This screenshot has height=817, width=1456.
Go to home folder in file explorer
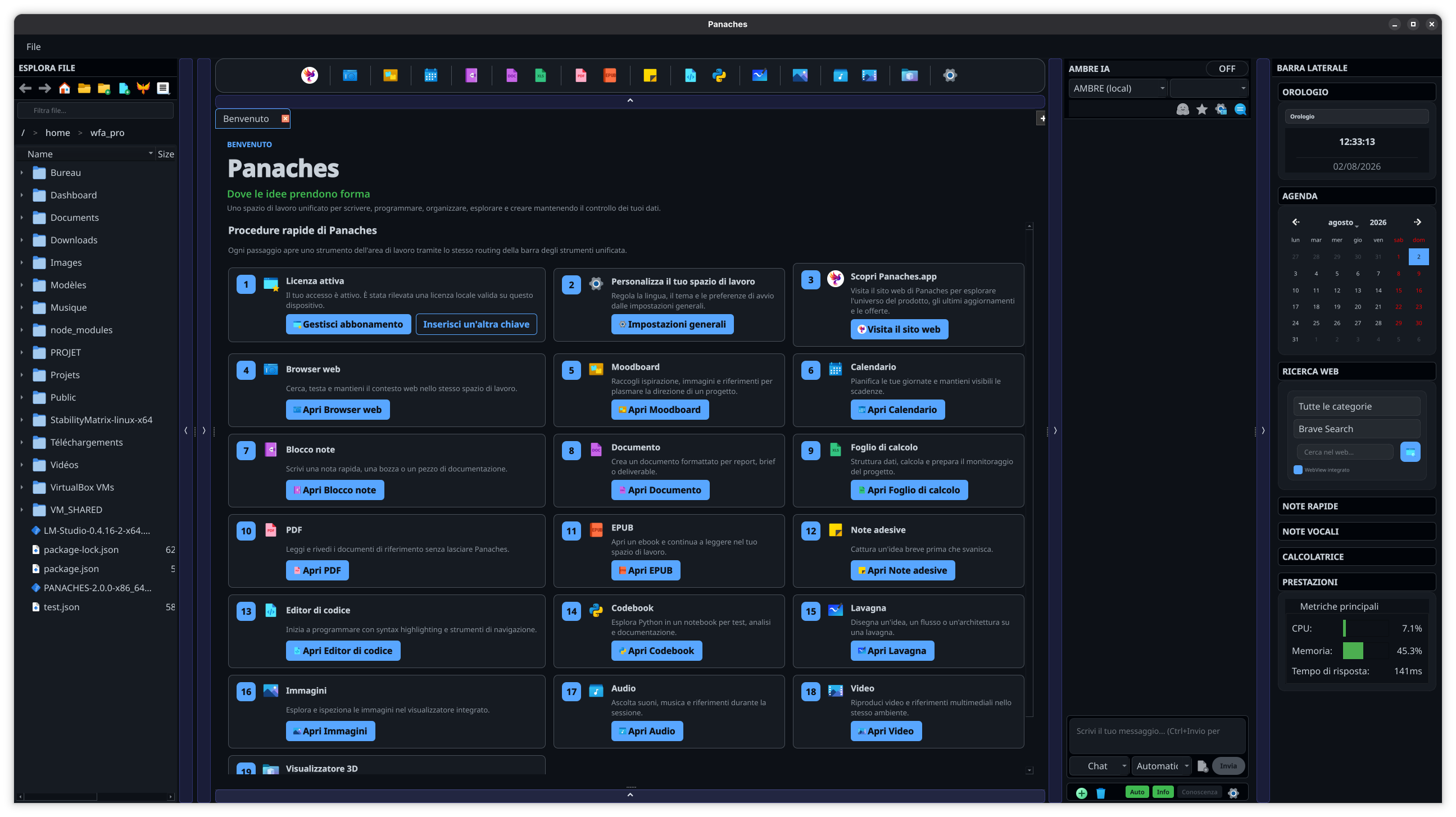[65, 88]
